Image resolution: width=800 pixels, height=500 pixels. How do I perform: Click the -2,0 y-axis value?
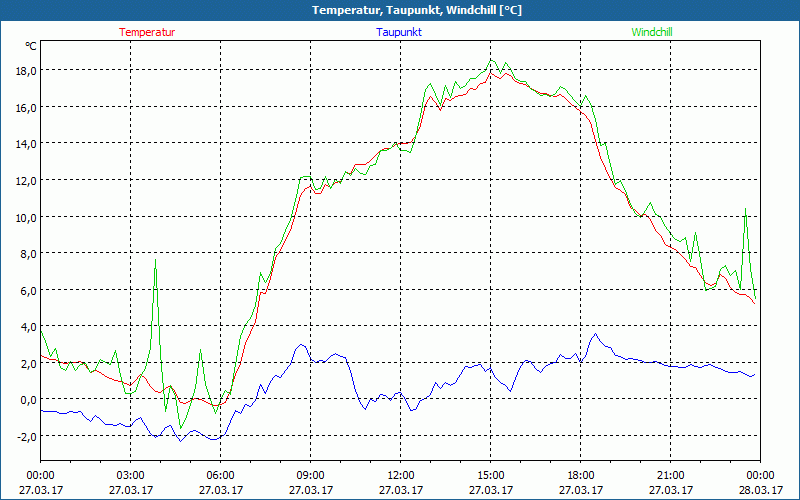[x=27, y=436]
